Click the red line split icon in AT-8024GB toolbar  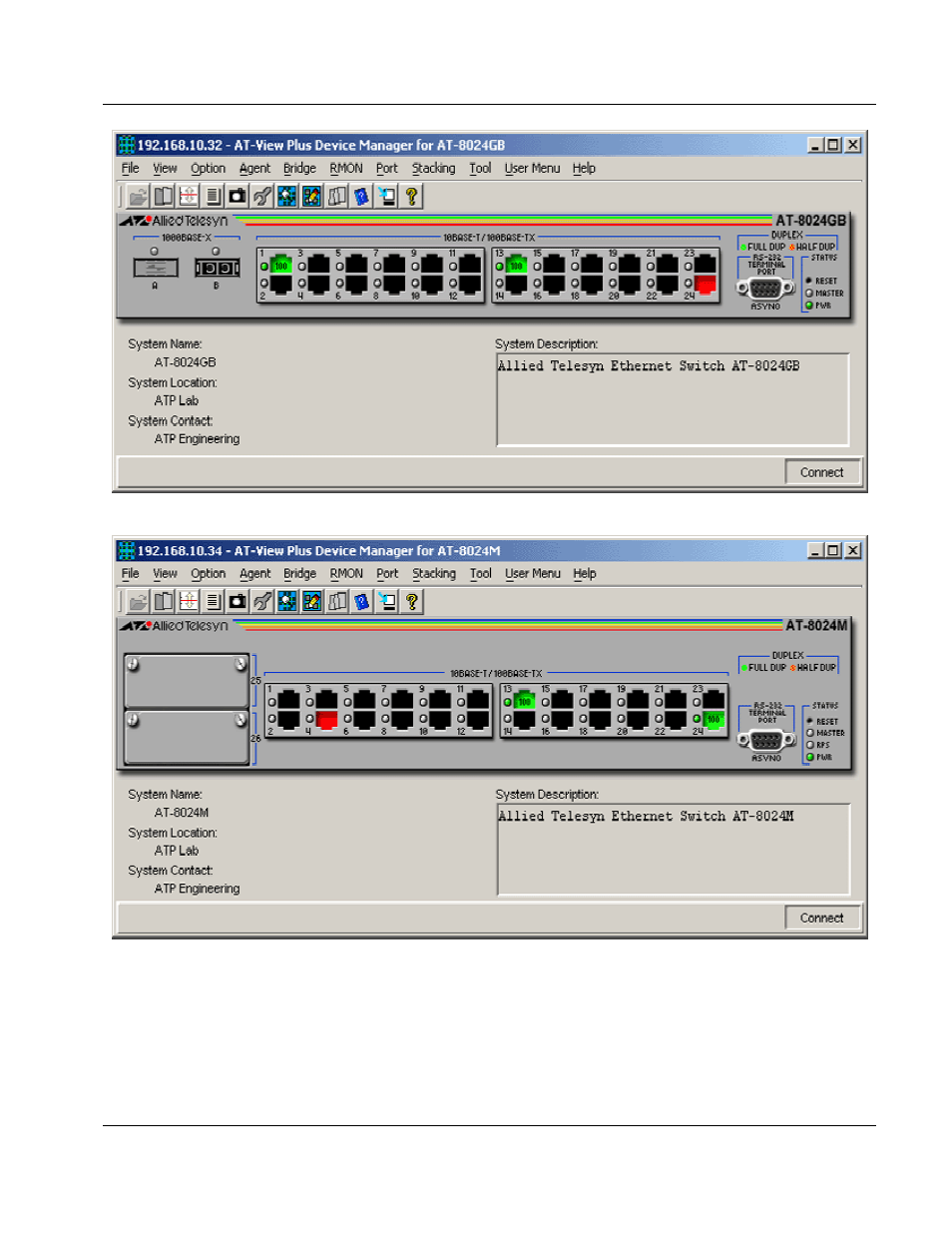(188, 197)
